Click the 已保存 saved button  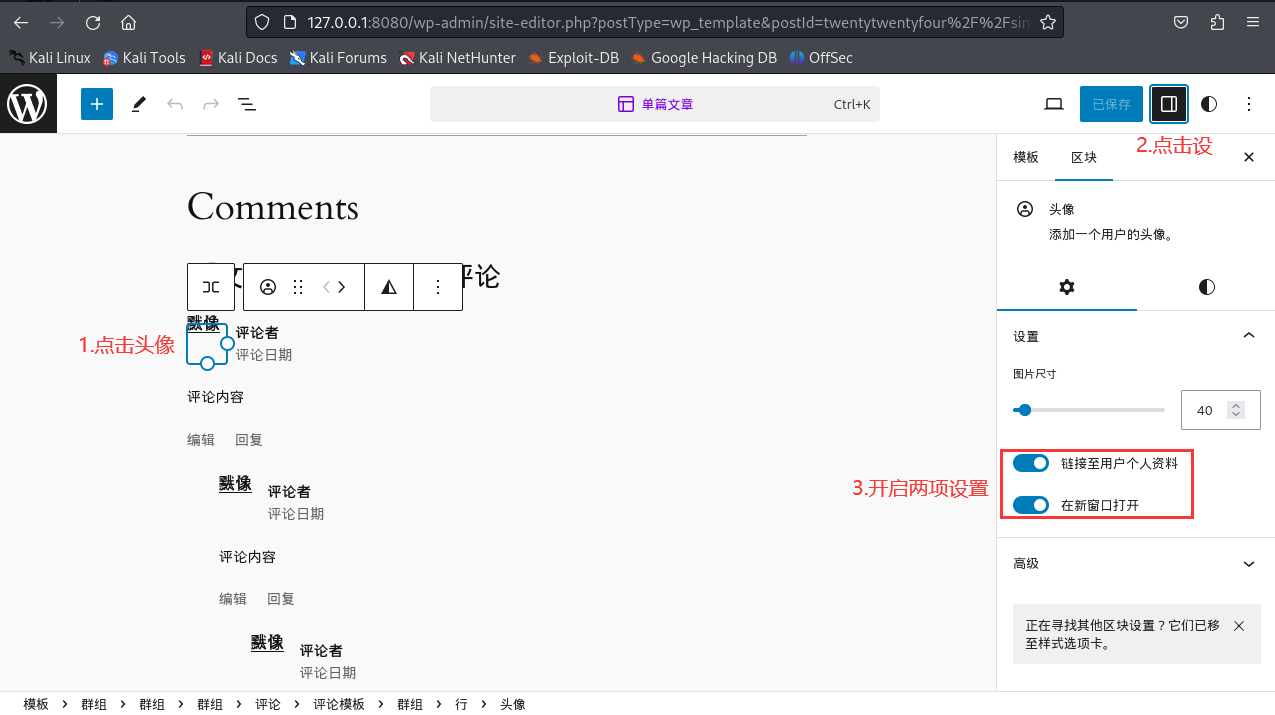click(1111, 104)
